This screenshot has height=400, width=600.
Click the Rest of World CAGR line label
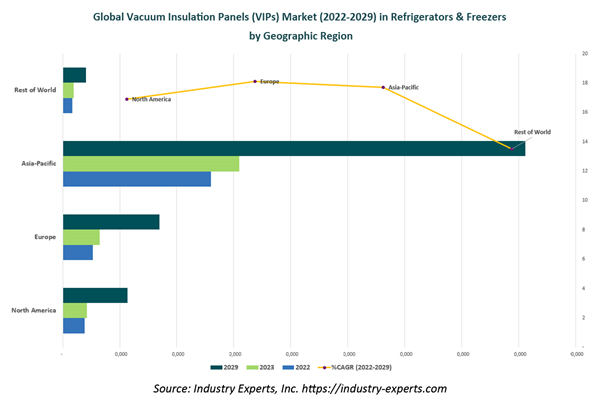[x=531, y=132]
